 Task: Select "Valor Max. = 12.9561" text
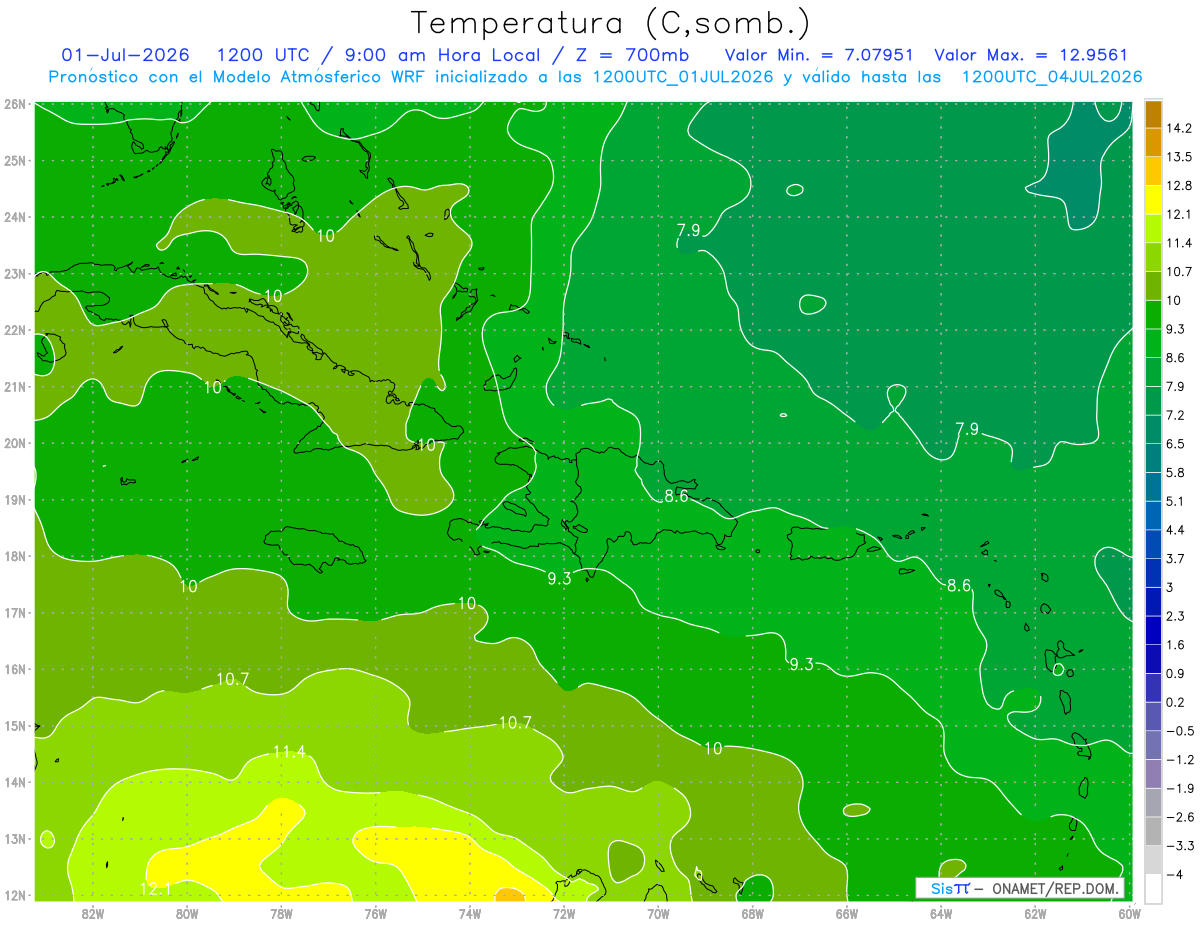coord(1031,54)
